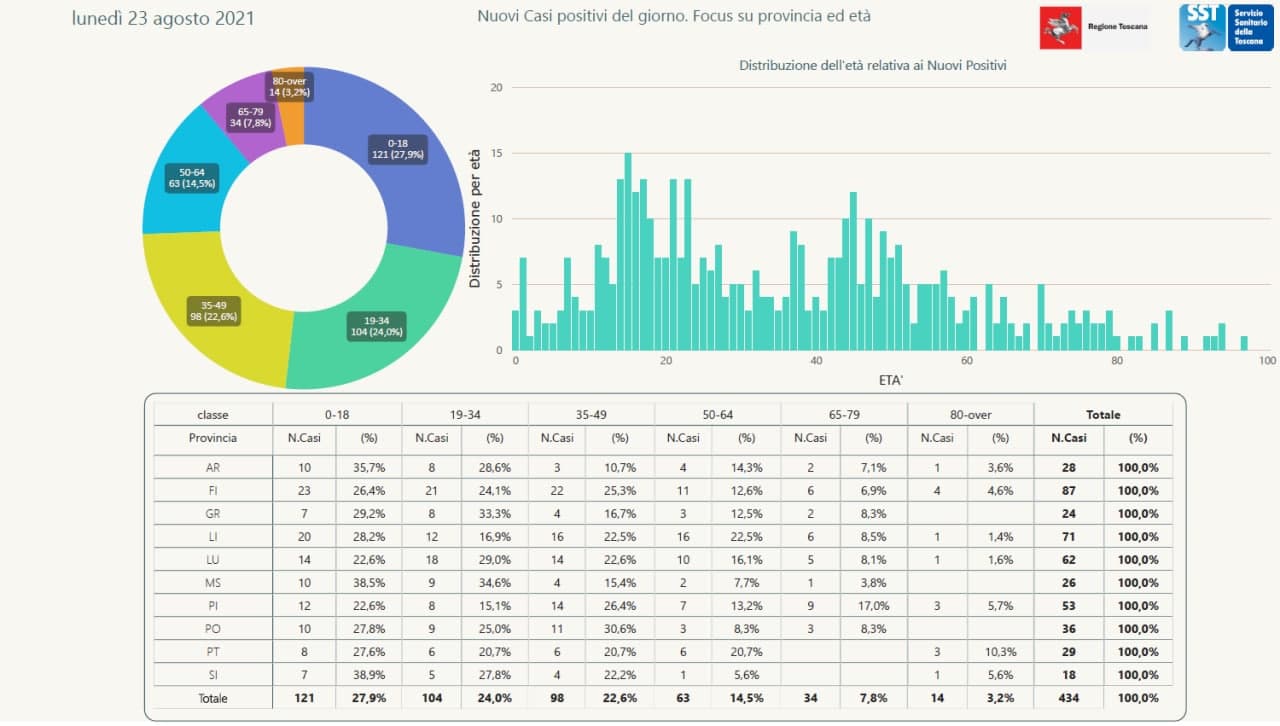
Task: Click the 'Provincia' column header
Action: [212, 438]
